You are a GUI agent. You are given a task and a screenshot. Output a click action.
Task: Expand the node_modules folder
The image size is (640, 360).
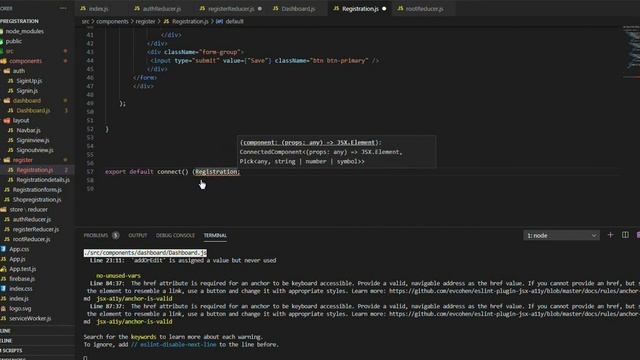click(x=24, y=31)
